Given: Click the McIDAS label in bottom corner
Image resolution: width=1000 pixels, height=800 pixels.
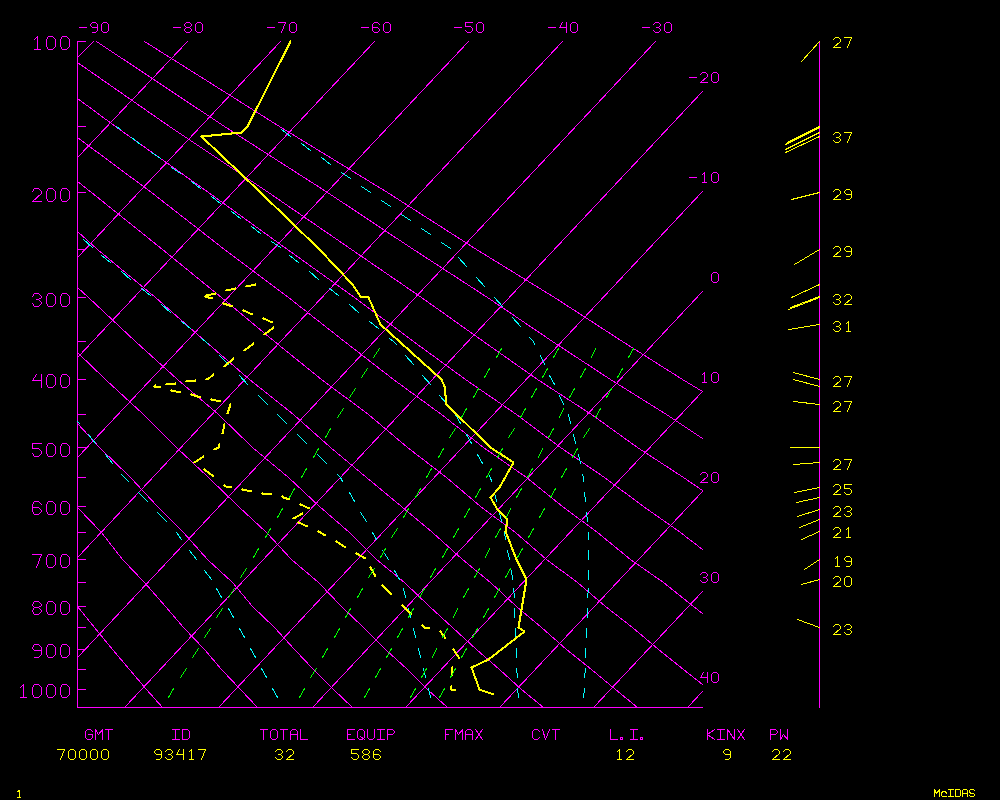Looking at the screenshot, I should pyautogui.click(x=954, y=793).
